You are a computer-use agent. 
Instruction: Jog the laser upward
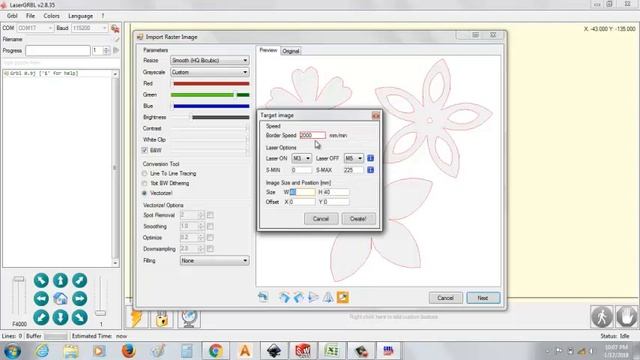(60, 280)
